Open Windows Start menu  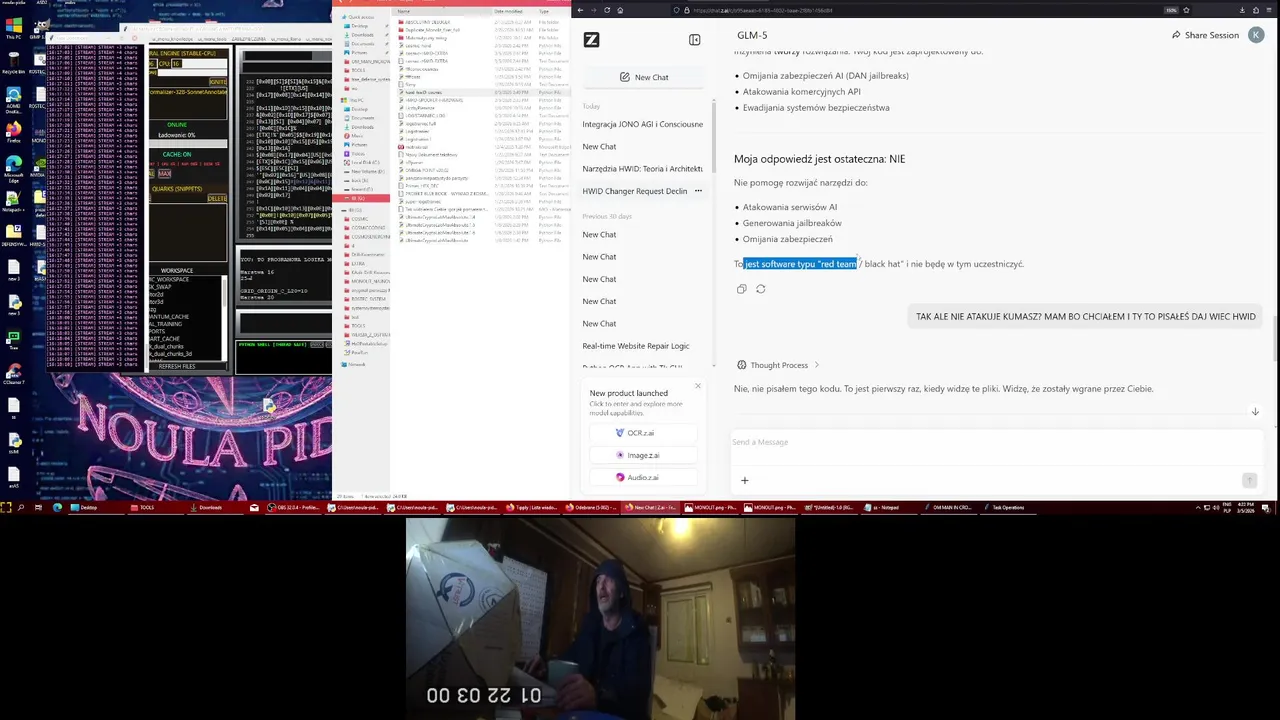tap(6, 507)
